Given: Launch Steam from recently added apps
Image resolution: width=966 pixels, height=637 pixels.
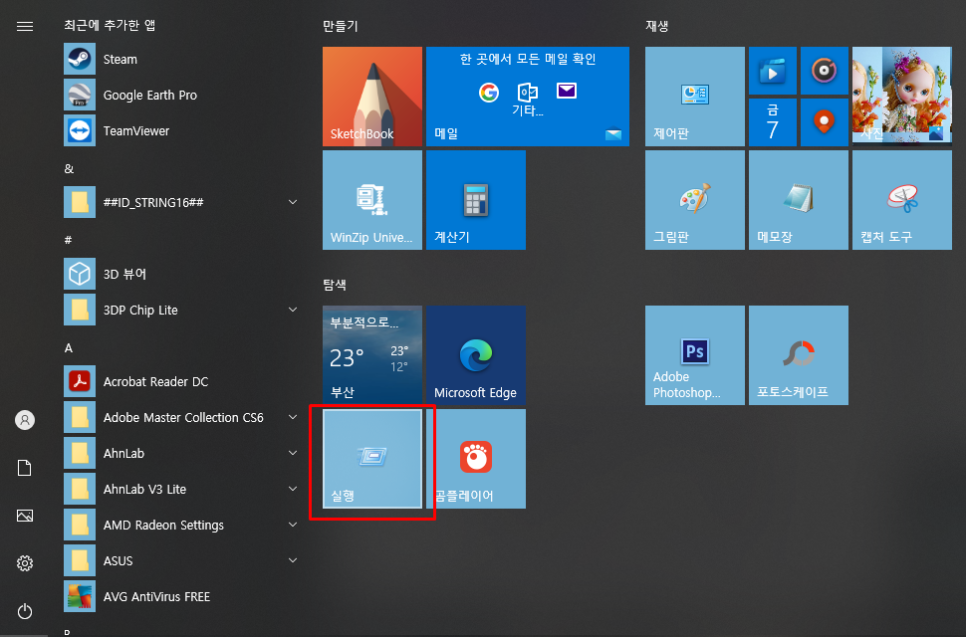Looking at the screenshot, I should pos(182,59).
